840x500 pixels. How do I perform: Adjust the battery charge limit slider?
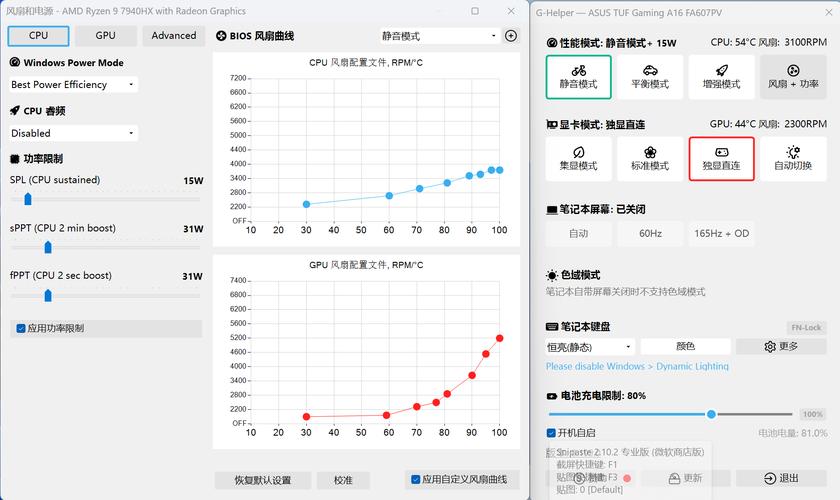pyautogui.click(x=711, y=414)
